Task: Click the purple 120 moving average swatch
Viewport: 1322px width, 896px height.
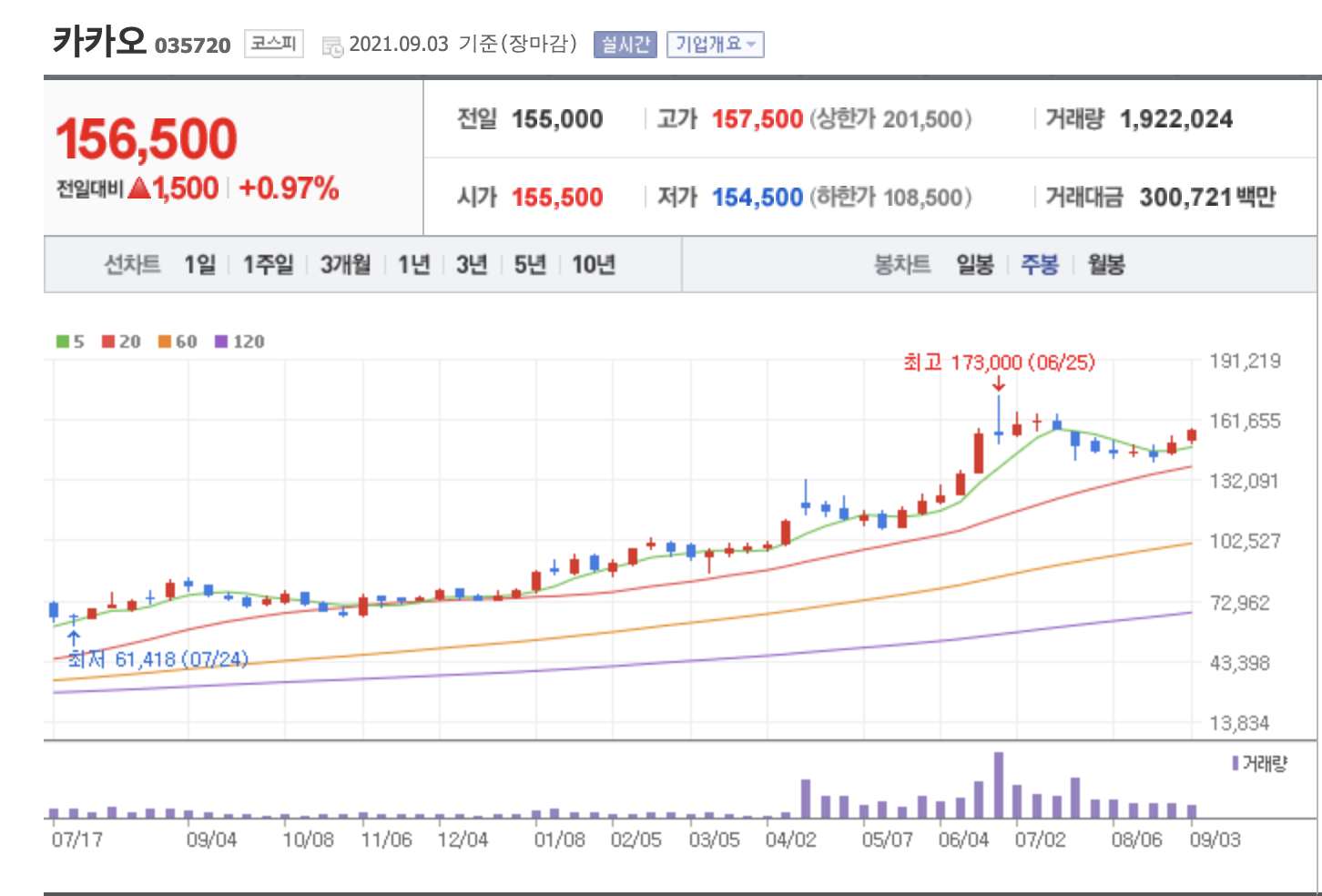Action: (x=221, y=341)
